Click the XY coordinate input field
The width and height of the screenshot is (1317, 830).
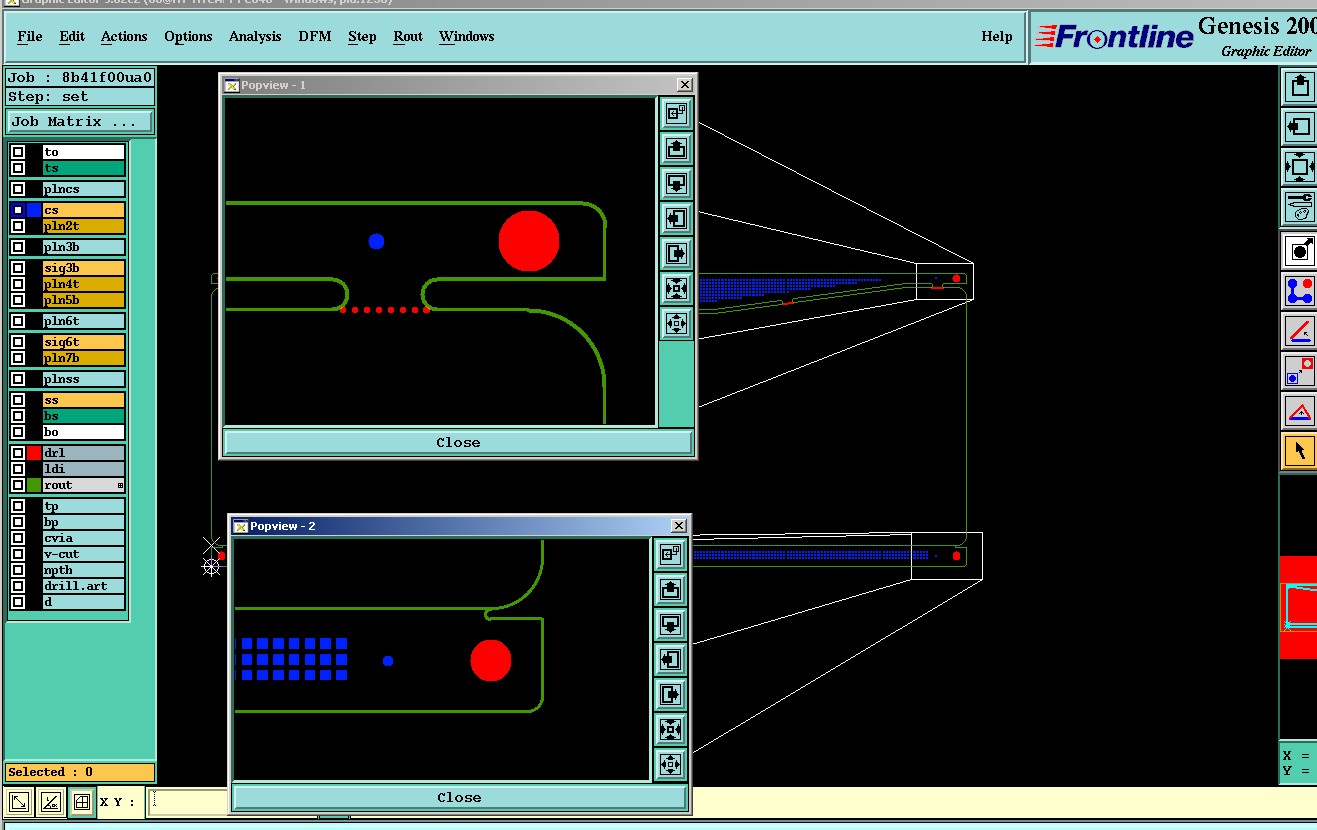point(190,802)
